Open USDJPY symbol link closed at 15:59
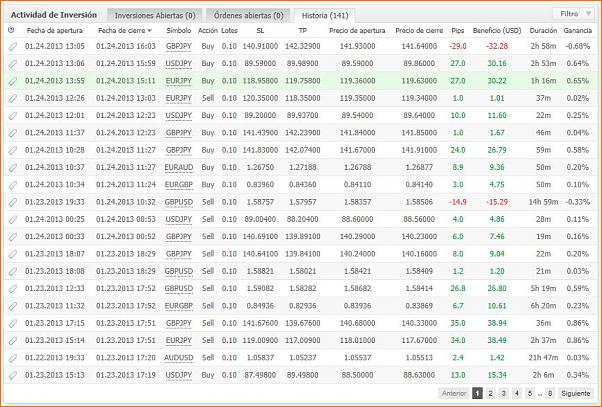602x407 pixels. 179,63
